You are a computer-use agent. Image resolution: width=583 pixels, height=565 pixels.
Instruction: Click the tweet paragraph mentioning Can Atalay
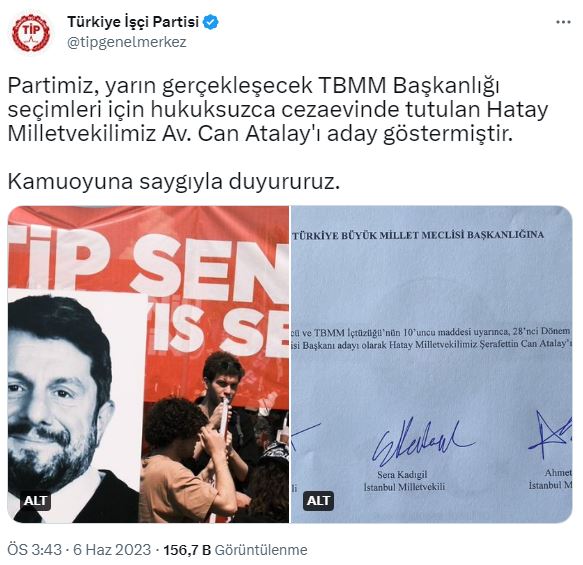[278, 110]
